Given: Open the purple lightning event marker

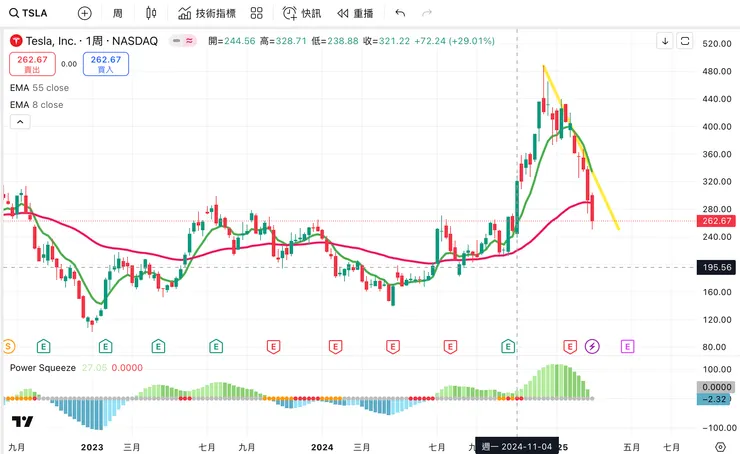Looking at the screenshot, I should coord(592,346).
